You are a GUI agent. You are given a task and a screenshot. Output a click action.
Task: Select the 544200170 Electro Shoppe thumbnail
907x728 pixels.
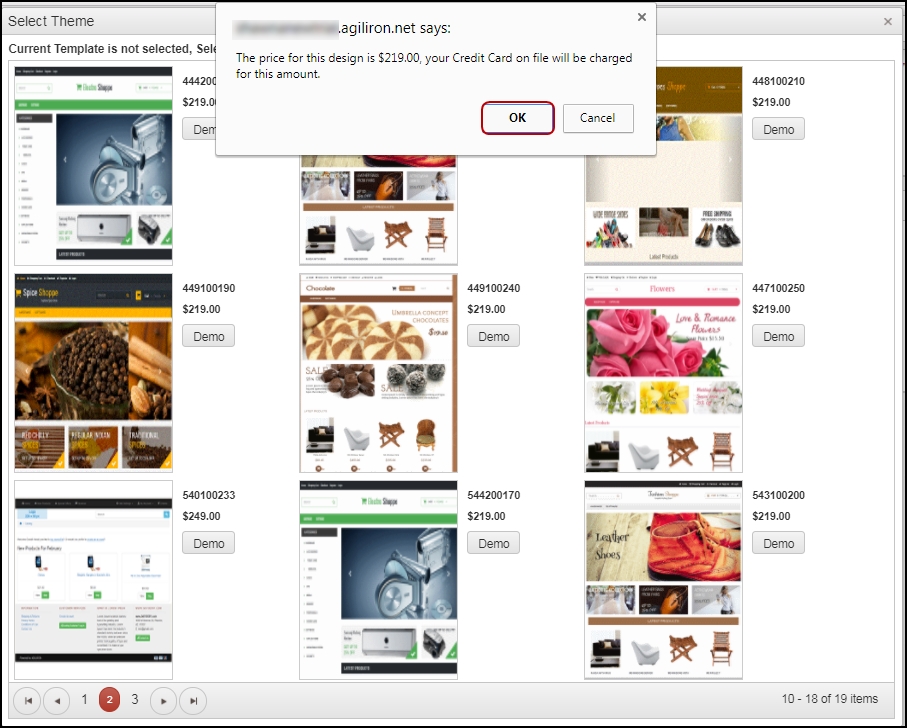[378, 580]
